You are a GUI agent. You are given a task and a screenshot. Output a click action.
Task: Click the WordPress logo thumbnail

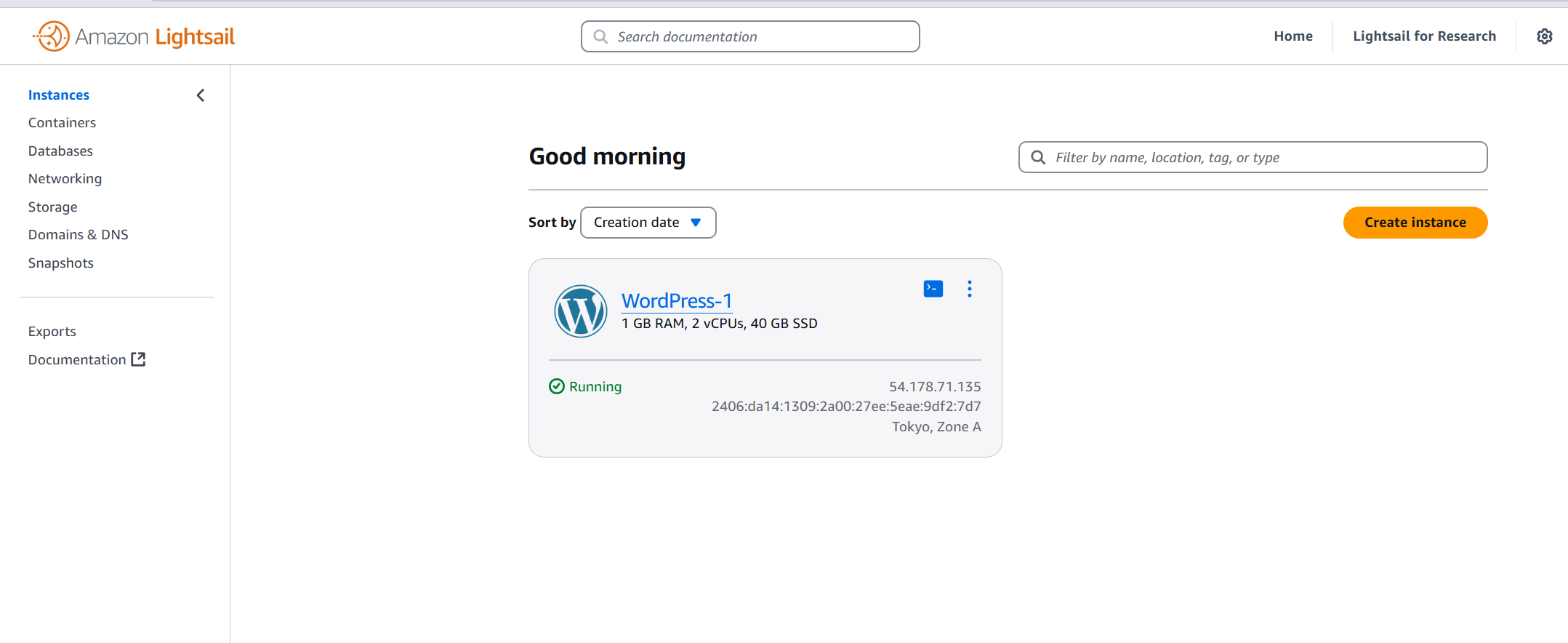click(581, 311)
